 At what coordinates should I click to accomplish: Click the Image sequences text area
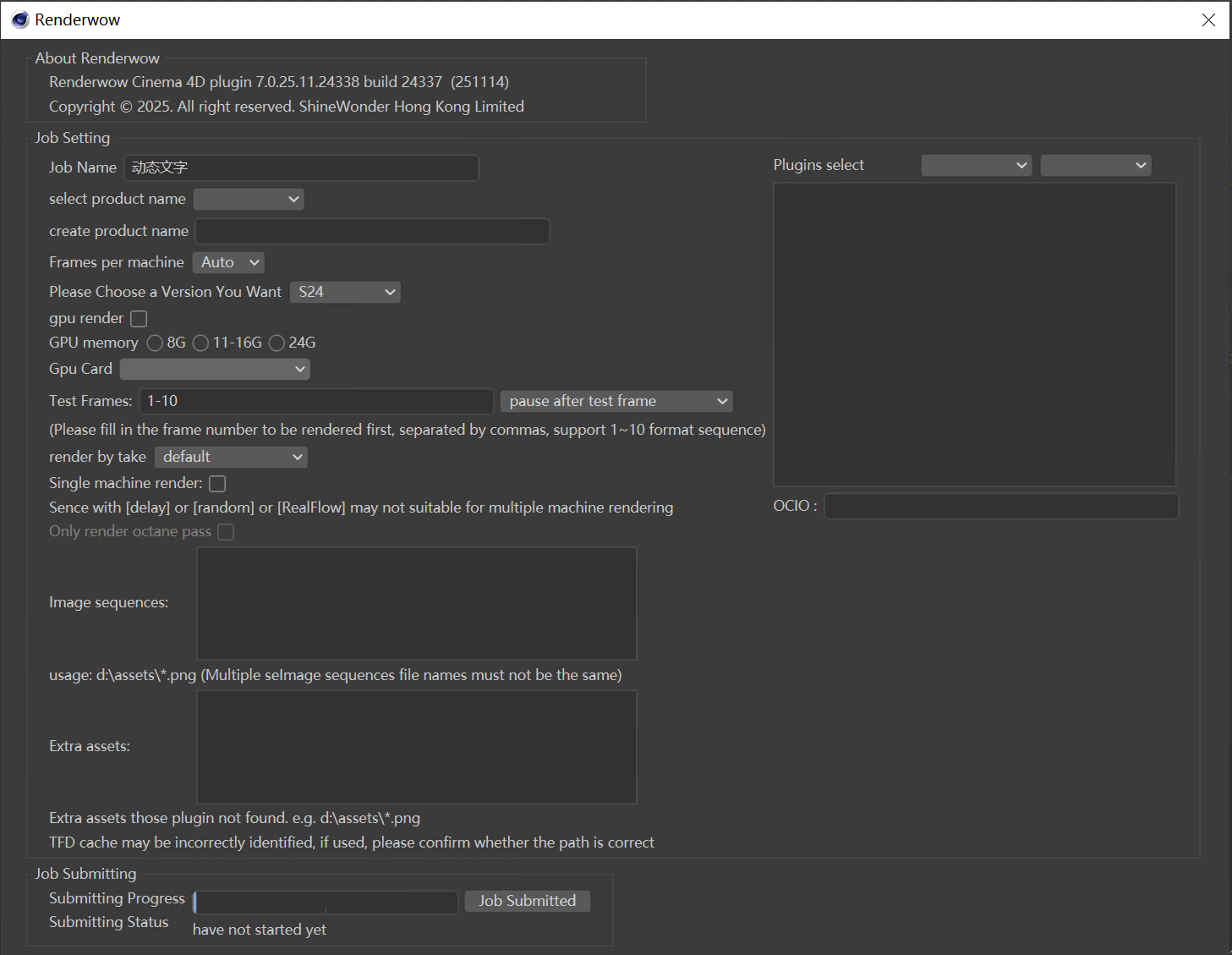pyautogui.click(x=417, y=603)
